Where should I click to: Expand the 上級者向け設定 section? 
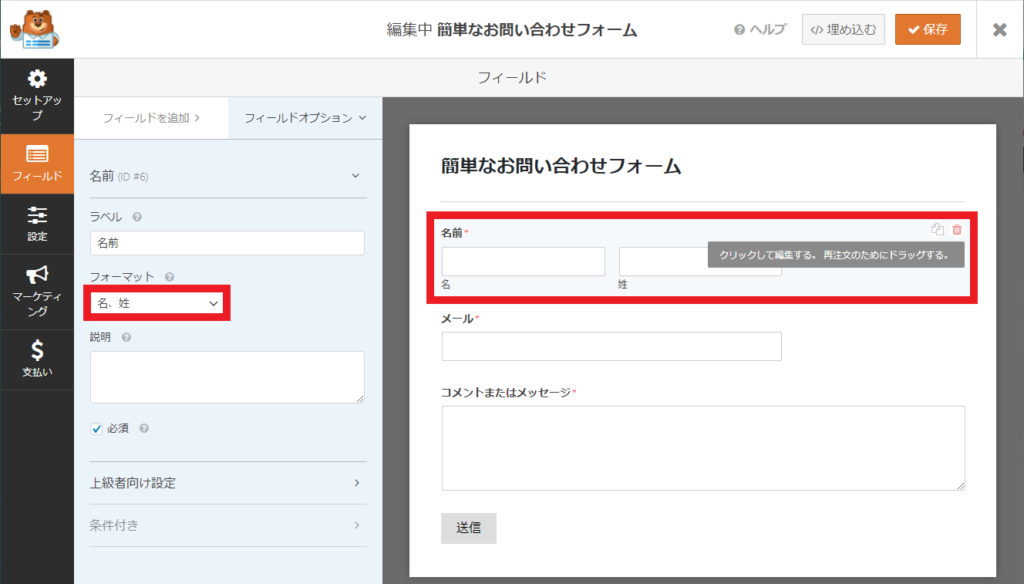pyautogui.click(x=226, y=483)
